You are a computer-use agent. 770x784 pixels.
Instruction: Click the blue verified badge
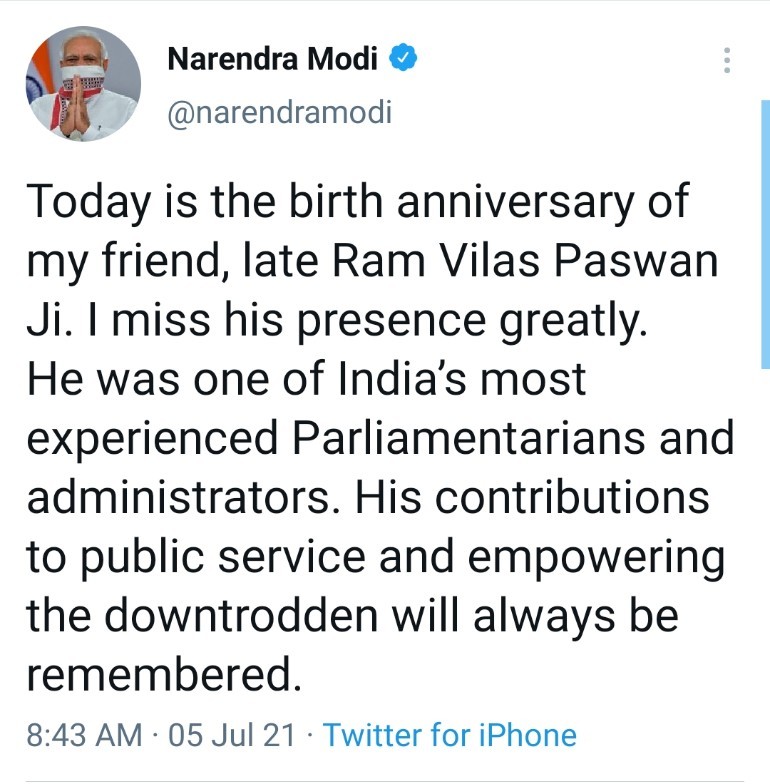point(403,60)
